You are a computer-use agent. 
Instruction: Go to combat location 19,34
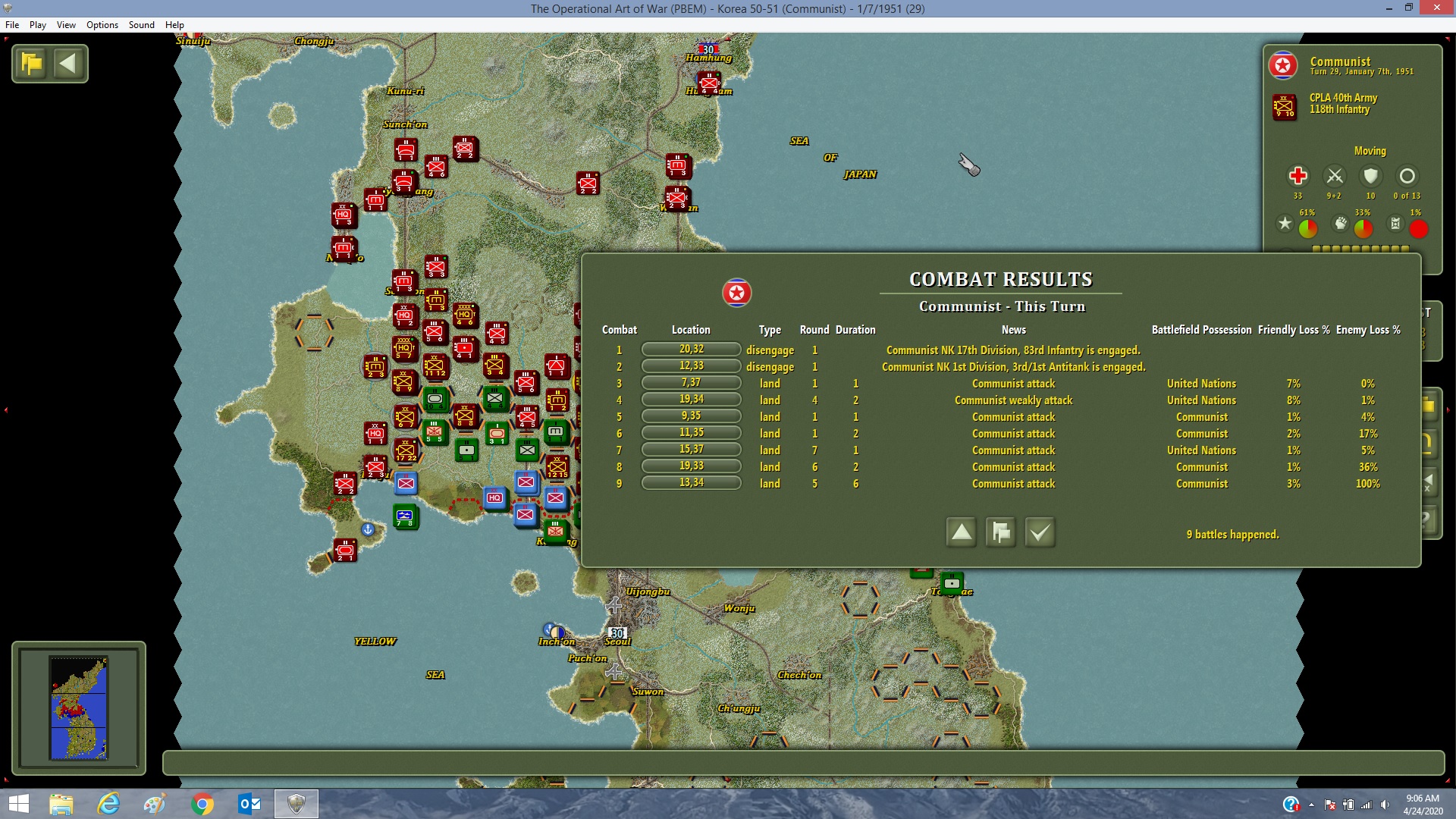tap(692, 400)
